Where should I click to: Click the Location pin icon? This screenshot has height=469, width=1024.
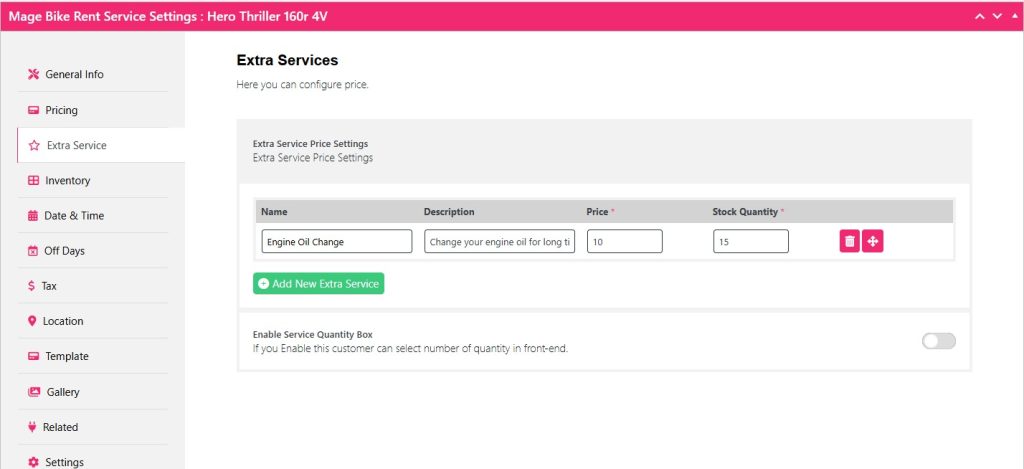tap(33, 321)
